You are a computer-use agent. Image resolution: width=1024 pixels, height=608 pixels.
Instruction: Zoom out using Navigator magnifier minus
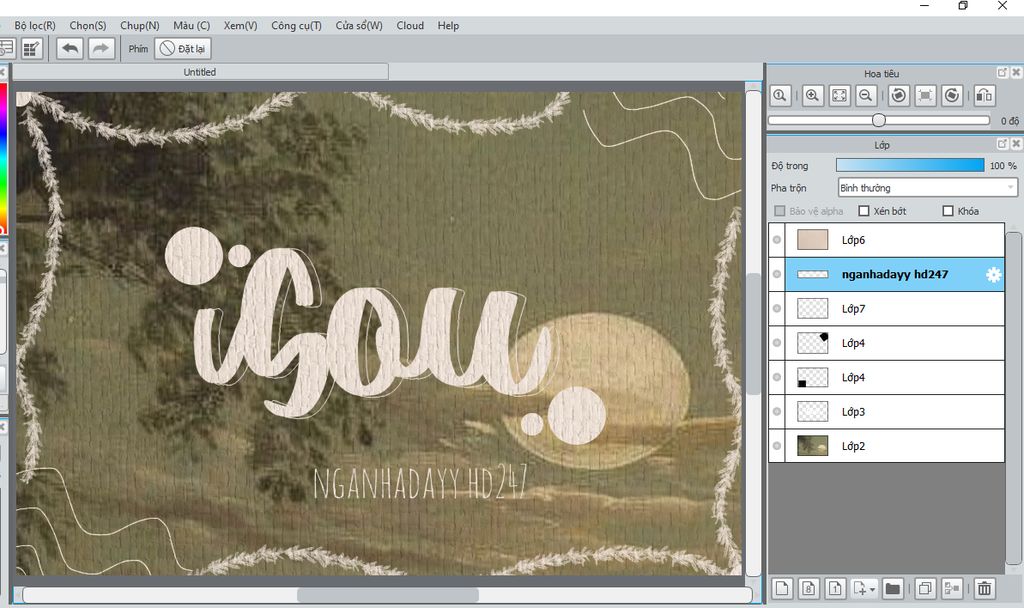[865, 95]
